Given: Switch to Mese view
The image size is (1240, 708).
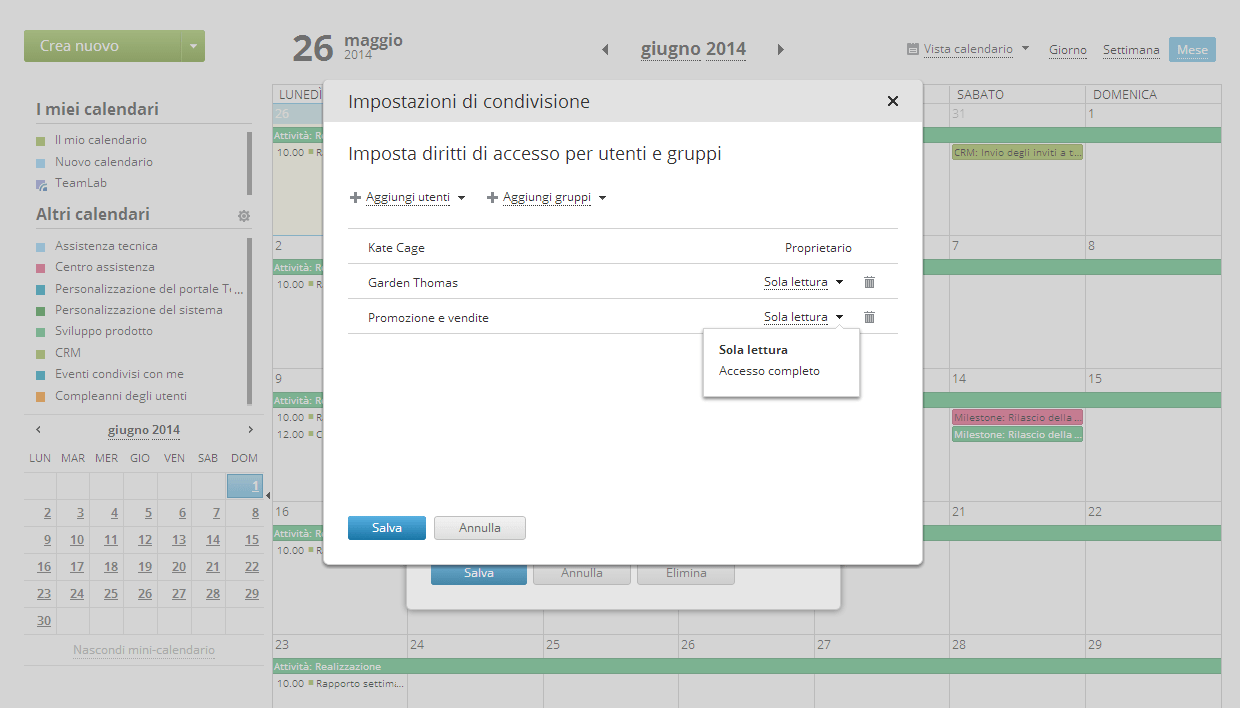Looking at the screenshot, I should [x=1192, y=50].
